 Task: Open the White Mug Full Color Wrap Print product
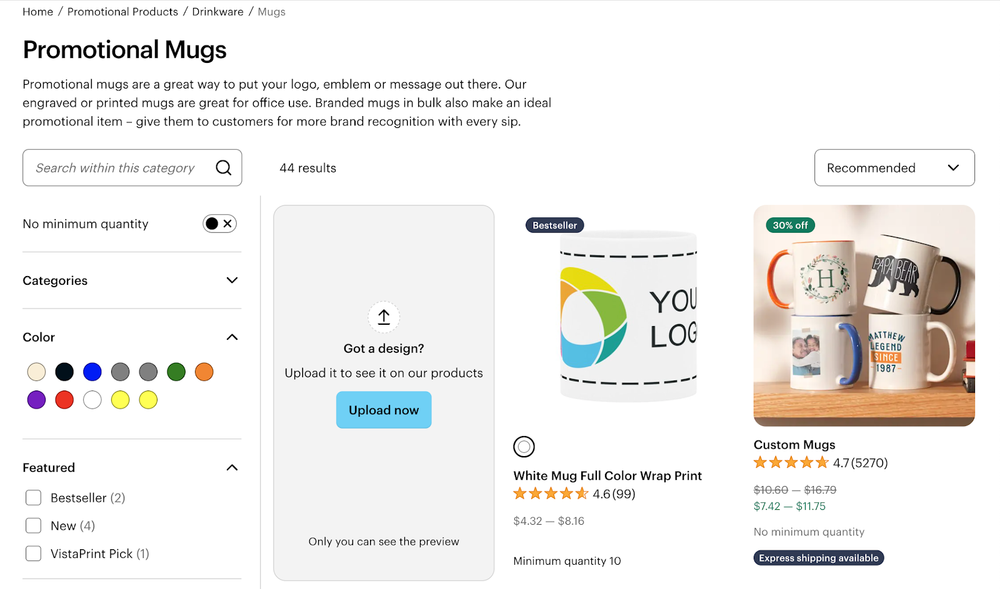click(609, 474)
